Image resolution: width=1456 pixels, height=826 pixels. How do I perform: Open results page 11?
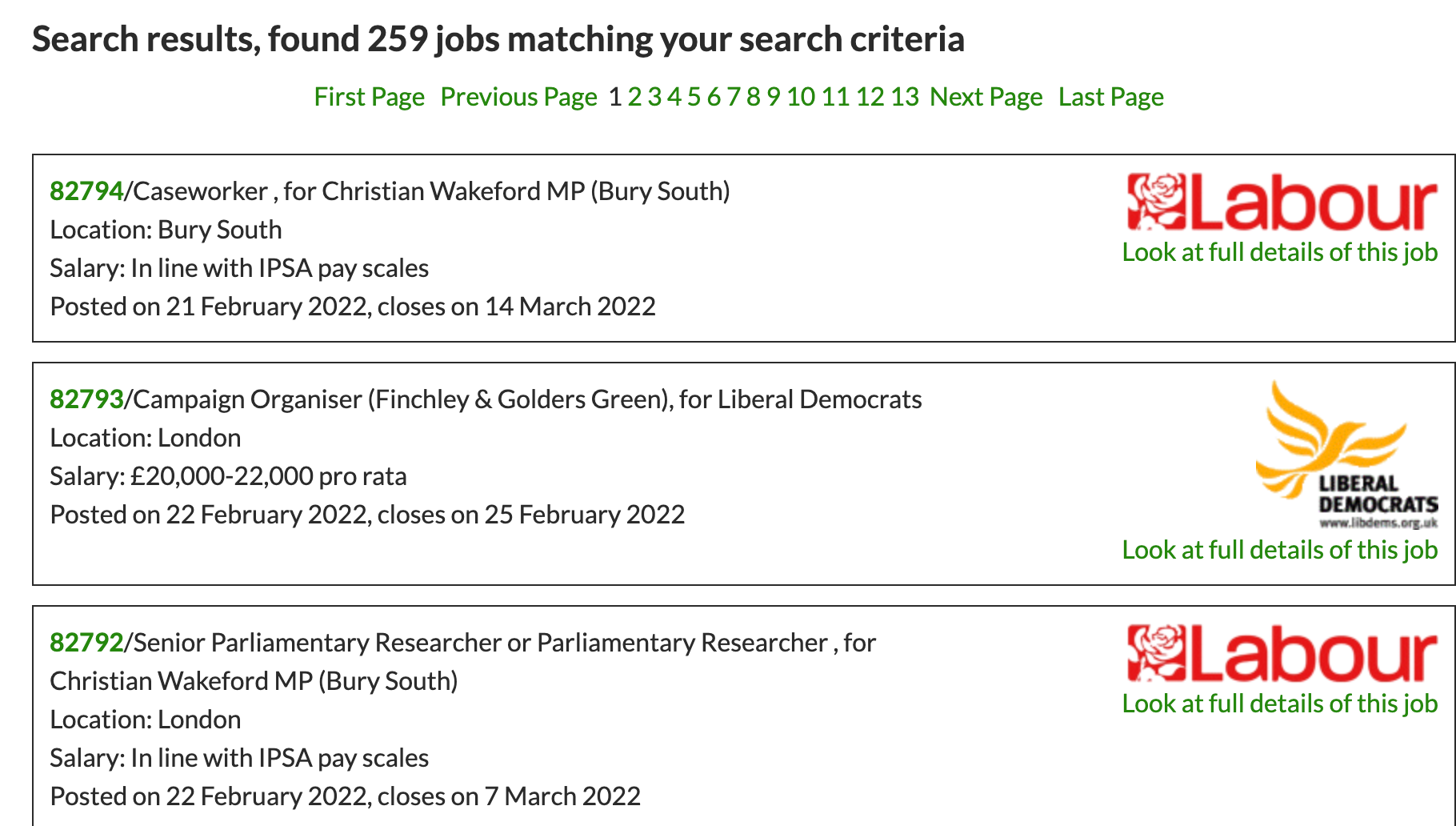coord(835,97)
